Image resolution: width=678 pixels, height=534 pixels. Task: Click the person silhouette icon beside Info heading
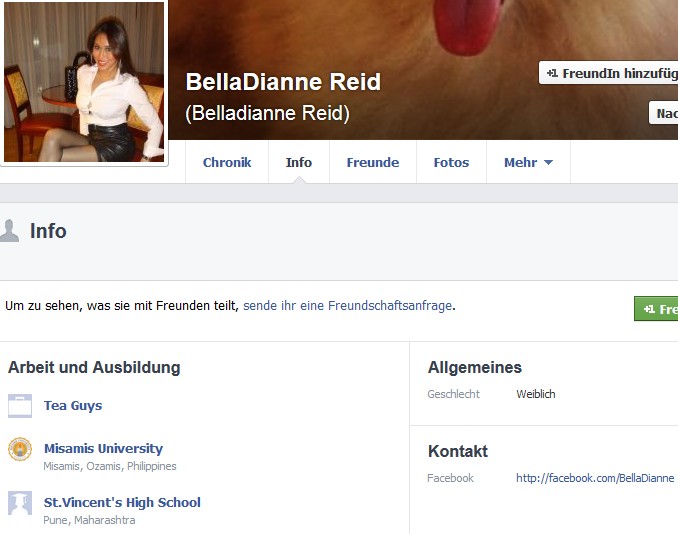[9, 230]
